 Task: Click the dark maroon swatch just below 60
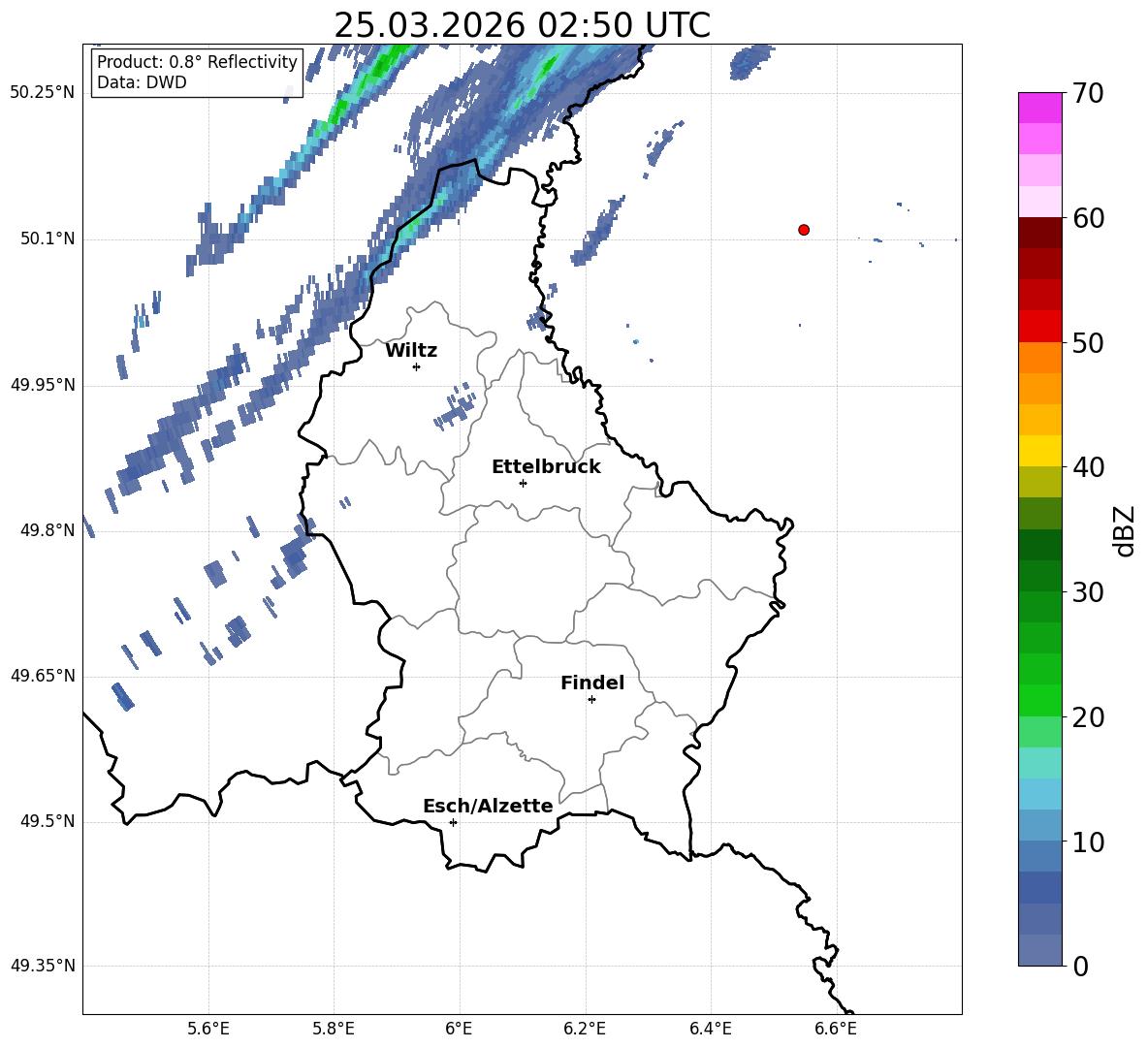click(1039, 233)
